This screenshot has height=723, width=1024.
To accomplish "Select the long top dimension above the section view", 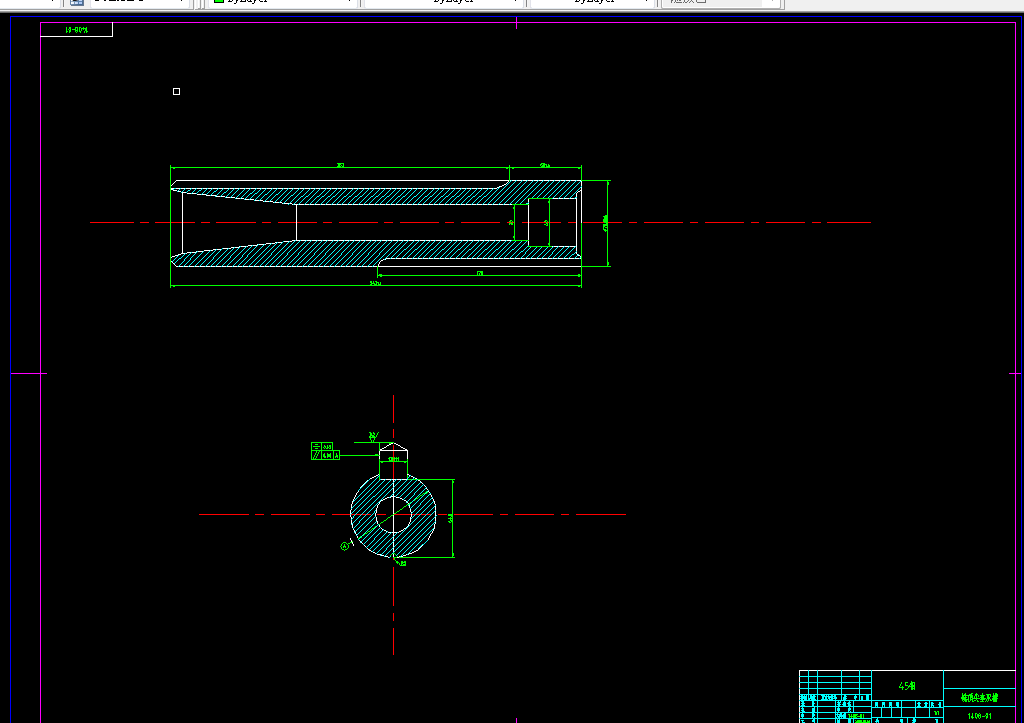I will click(340, 166).
